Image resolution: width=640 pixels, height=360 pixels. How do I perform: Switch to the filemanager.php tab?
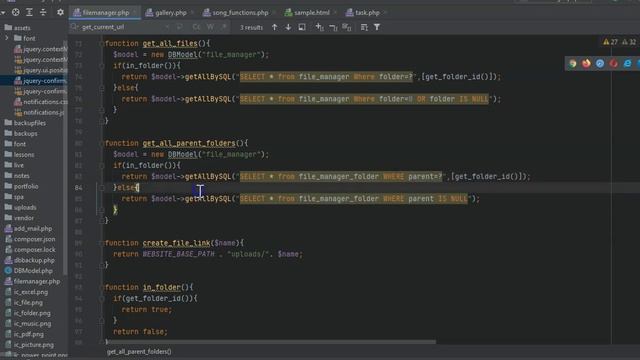click(105, 13)
